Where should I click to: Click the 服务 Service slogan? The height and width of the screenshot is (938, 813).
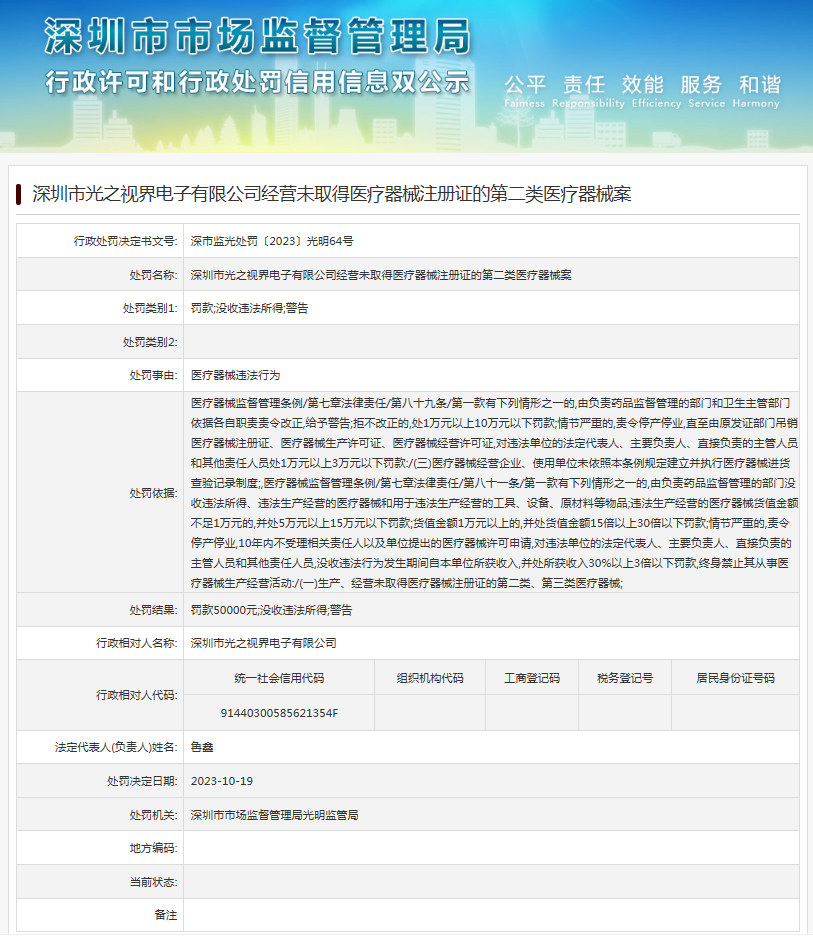click(x=706, y=90)
